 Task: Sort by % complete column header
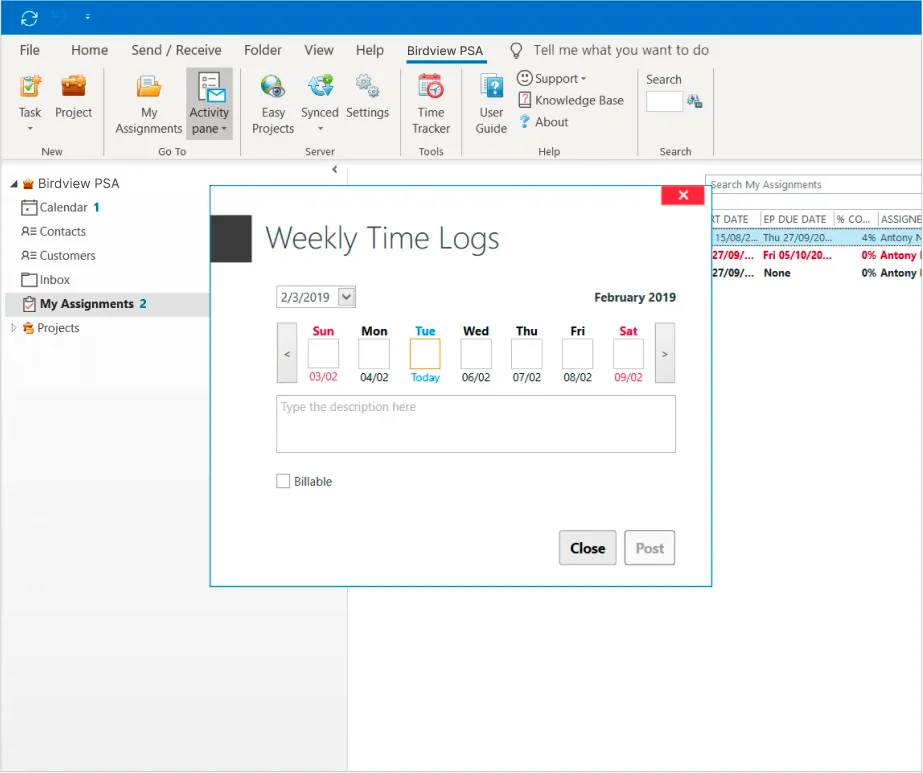point(854,219)
